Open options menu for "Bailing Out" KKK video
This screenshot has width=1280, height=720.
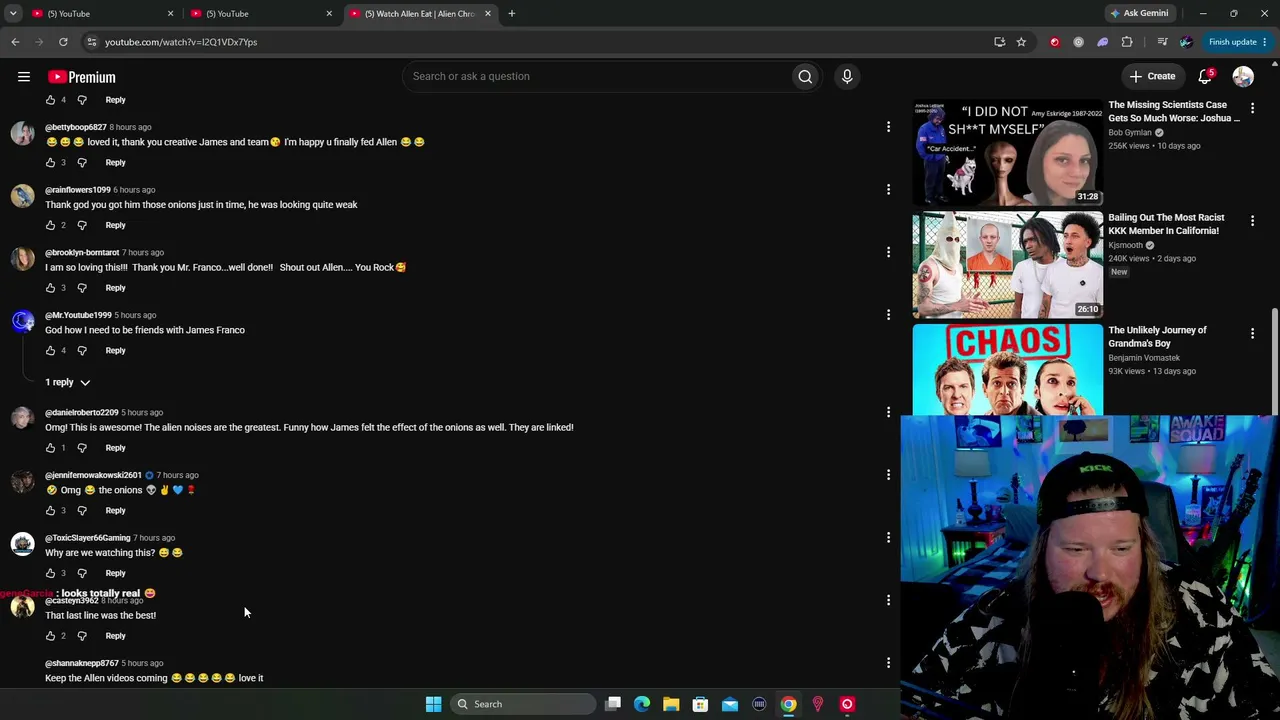point(1252,220)
